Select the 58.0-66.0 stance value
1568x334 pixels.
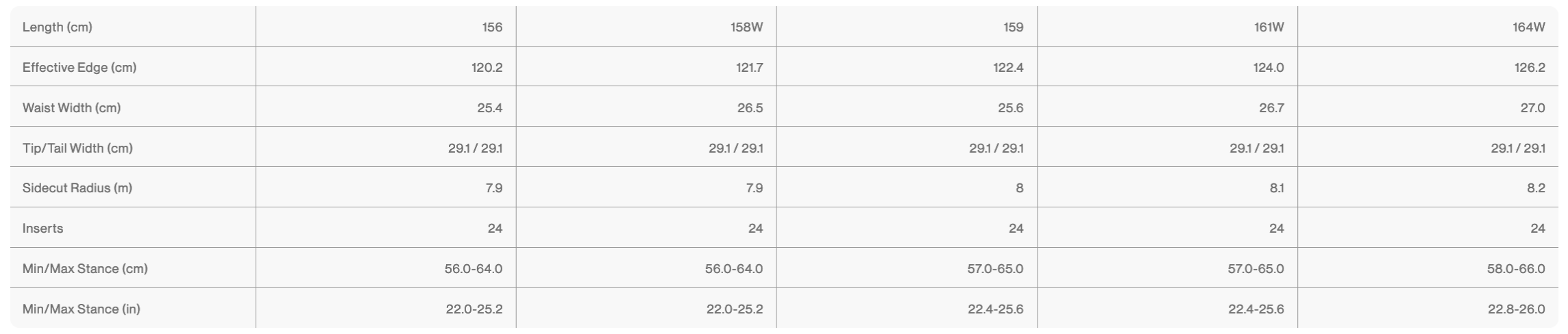(1516, 268)
